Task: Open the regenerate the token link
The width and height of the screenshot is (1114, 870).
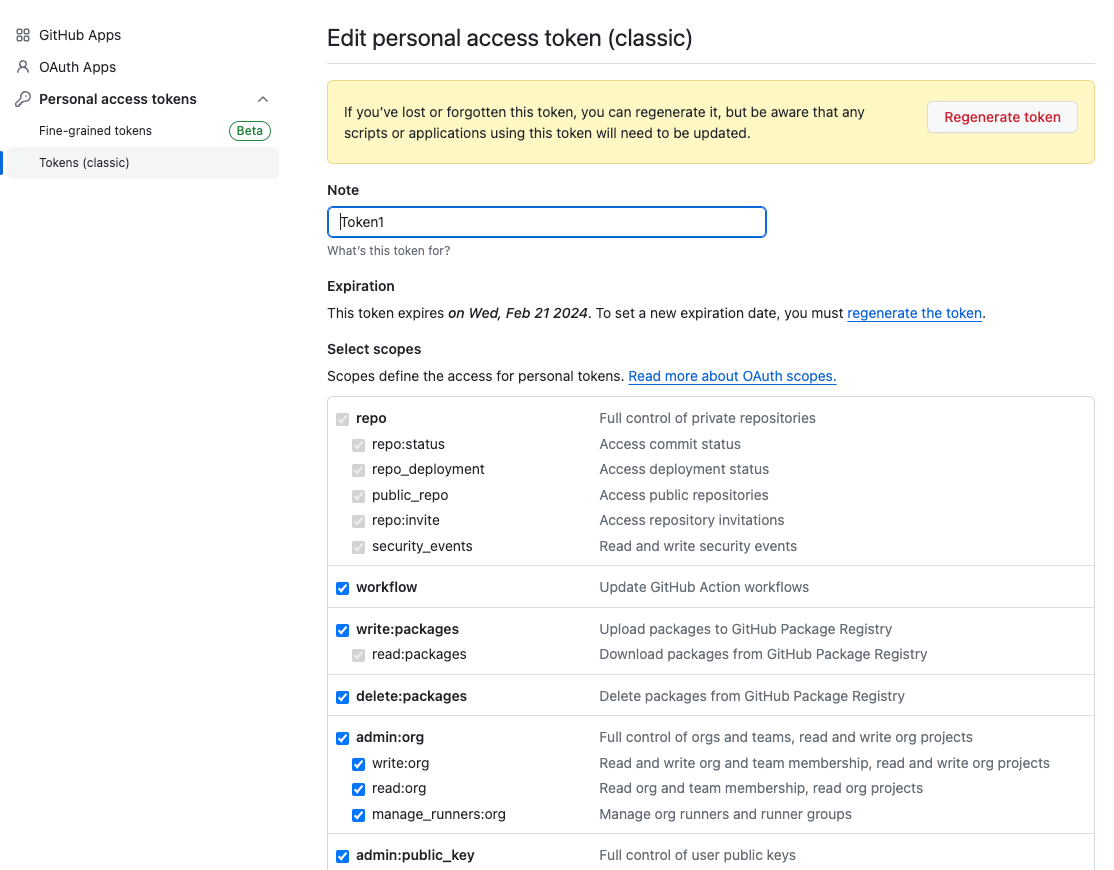Action: 914,313
